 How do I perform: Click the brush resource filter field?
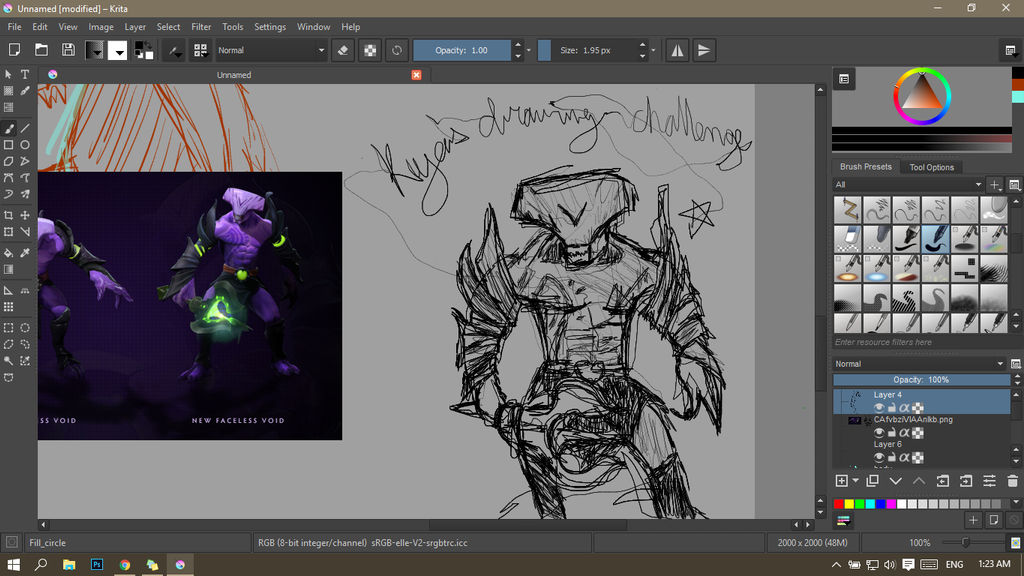point(921,342)
